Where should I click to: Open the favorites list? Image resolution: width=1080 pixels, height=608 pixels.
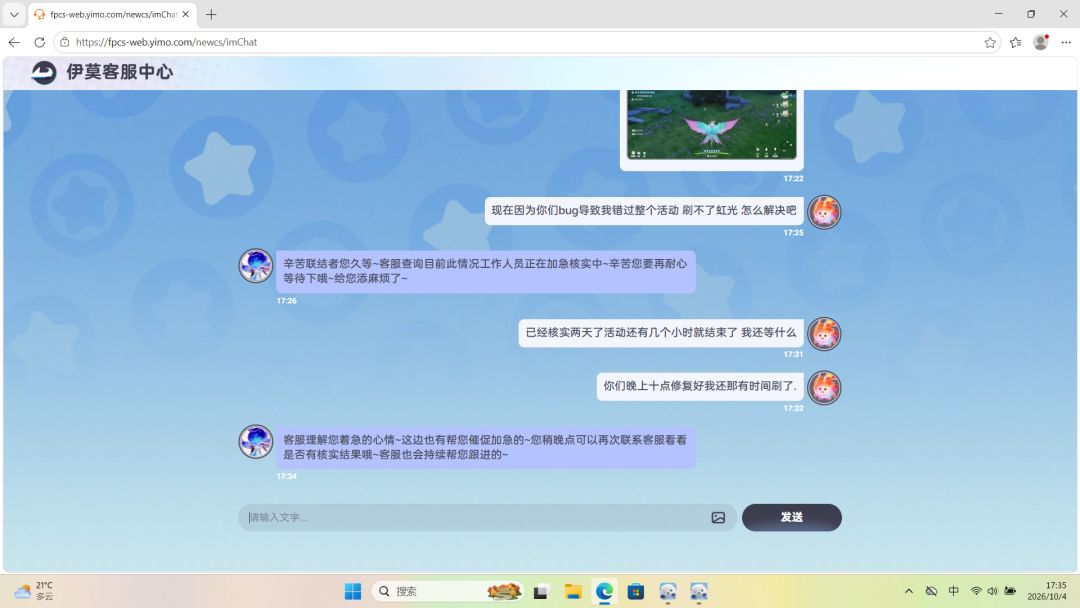click(x=1015, y=42)
